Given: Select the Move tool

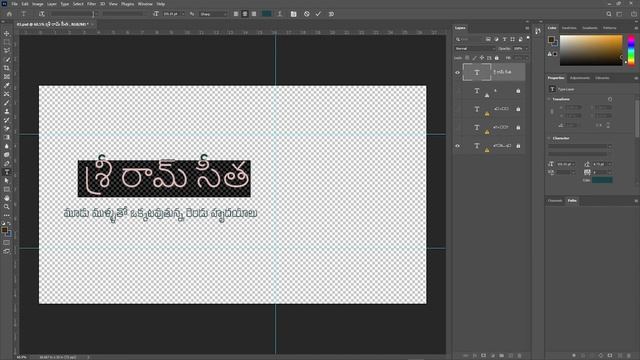Looking at the screenshot, I should 7,33.
